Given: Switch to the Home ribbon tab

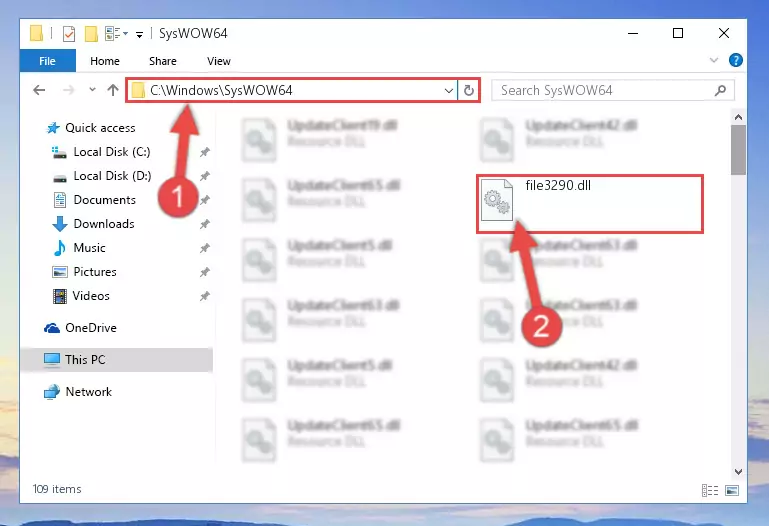Looking at the screenshot, I should coord(104,61).
